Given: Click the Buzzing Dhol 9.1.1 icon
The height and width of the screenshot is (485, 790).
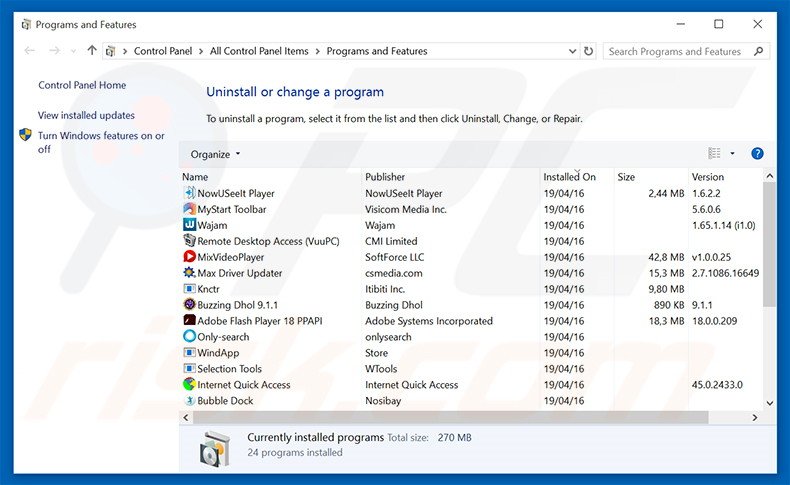Looking at the screenshot, I should (x=189, y=305).
